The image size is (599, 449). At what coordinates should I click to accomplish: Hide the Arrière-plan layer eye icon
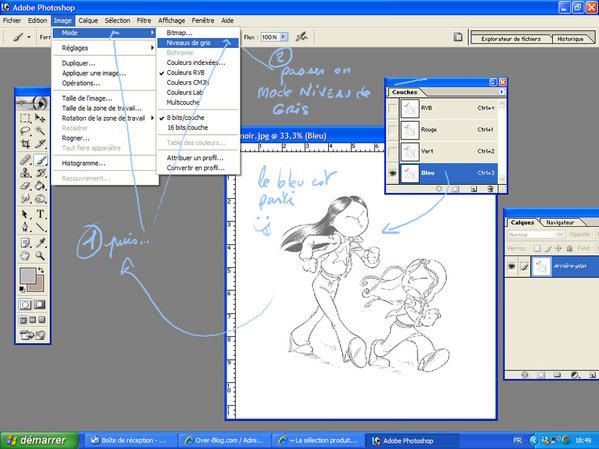[x=512, y=266]
